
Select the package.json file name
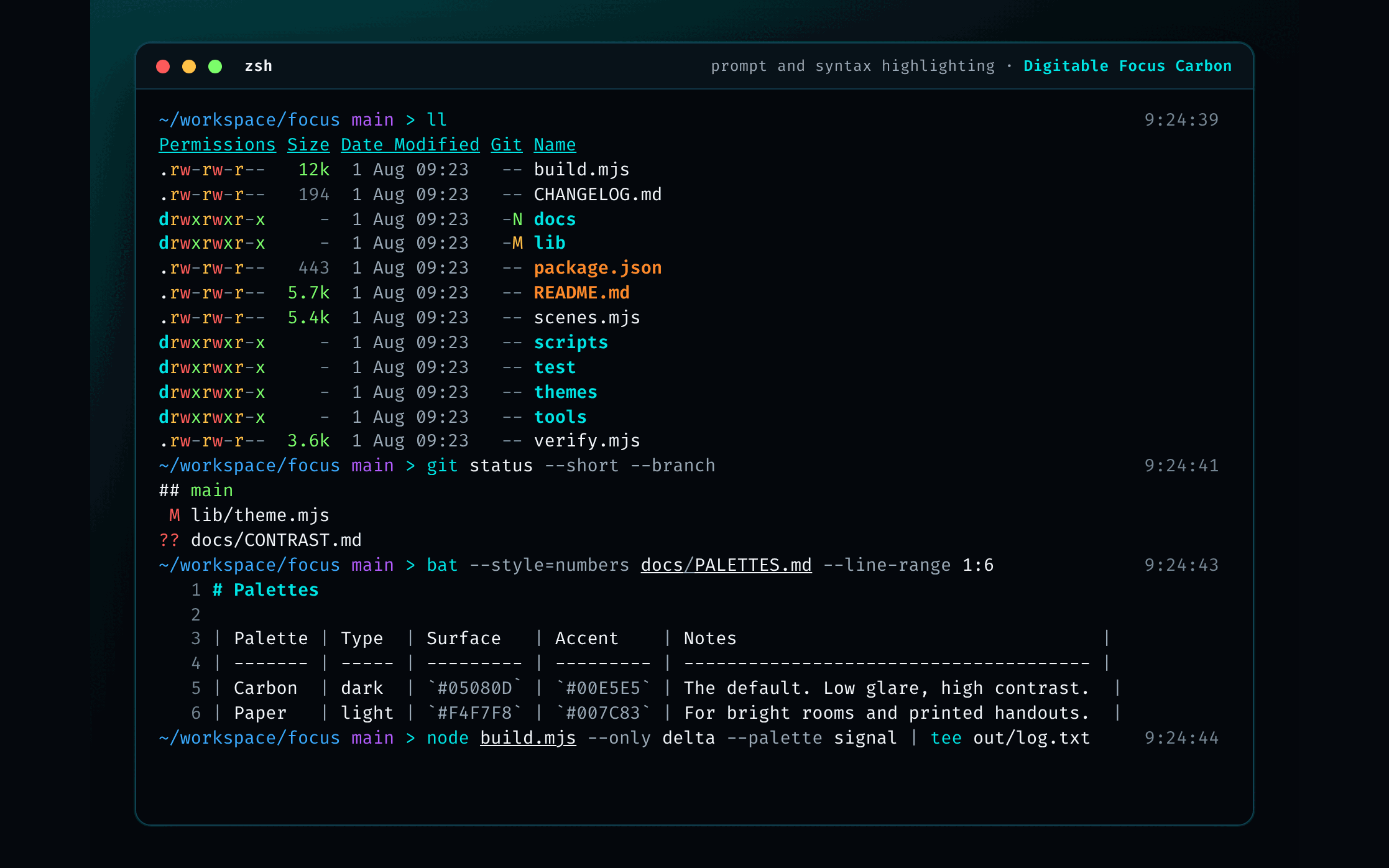click(x=598, y=268)
